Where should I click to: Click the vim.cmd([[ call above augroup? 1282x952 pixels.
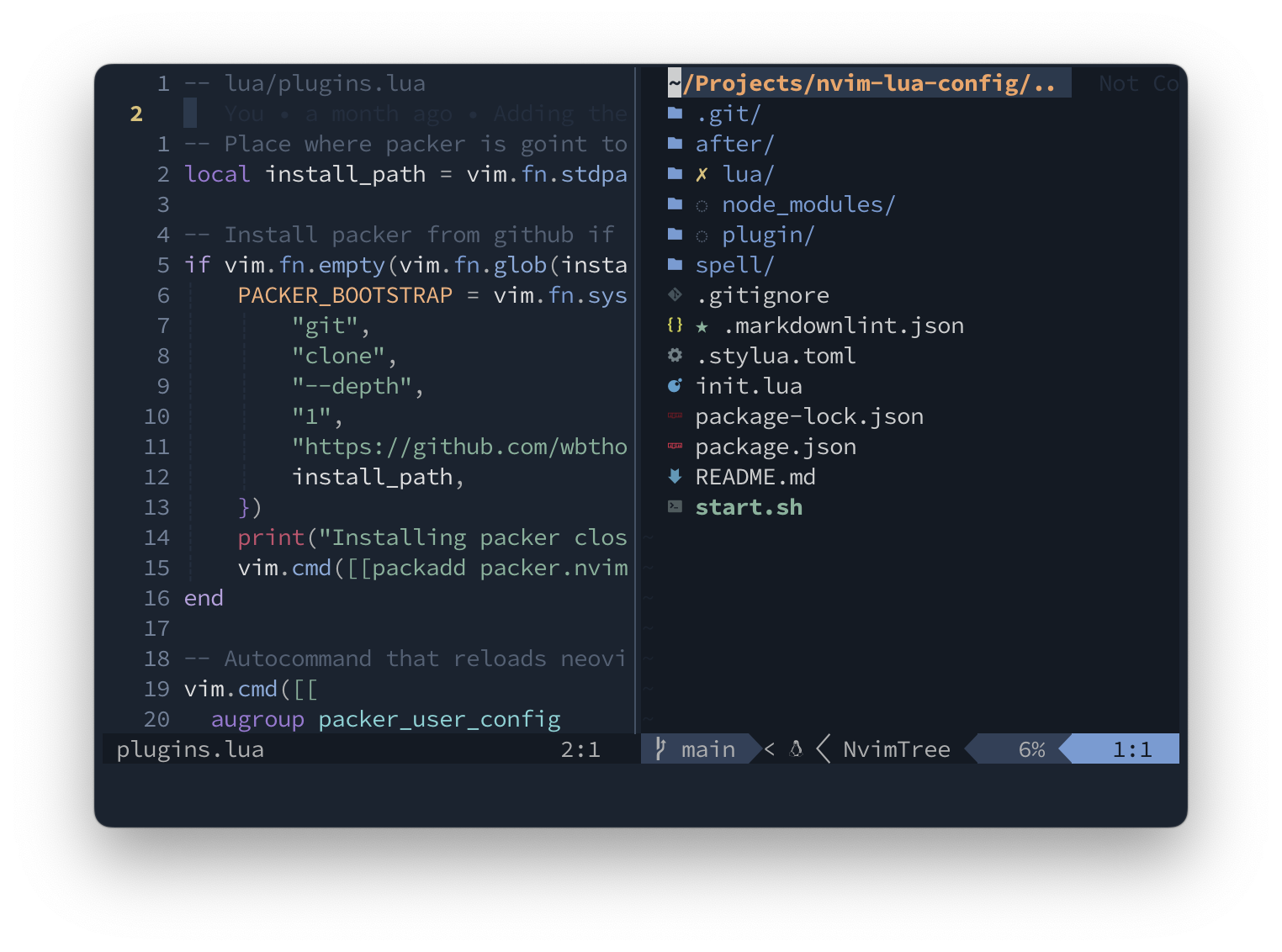pyautogui.click(x=251, y=689)
